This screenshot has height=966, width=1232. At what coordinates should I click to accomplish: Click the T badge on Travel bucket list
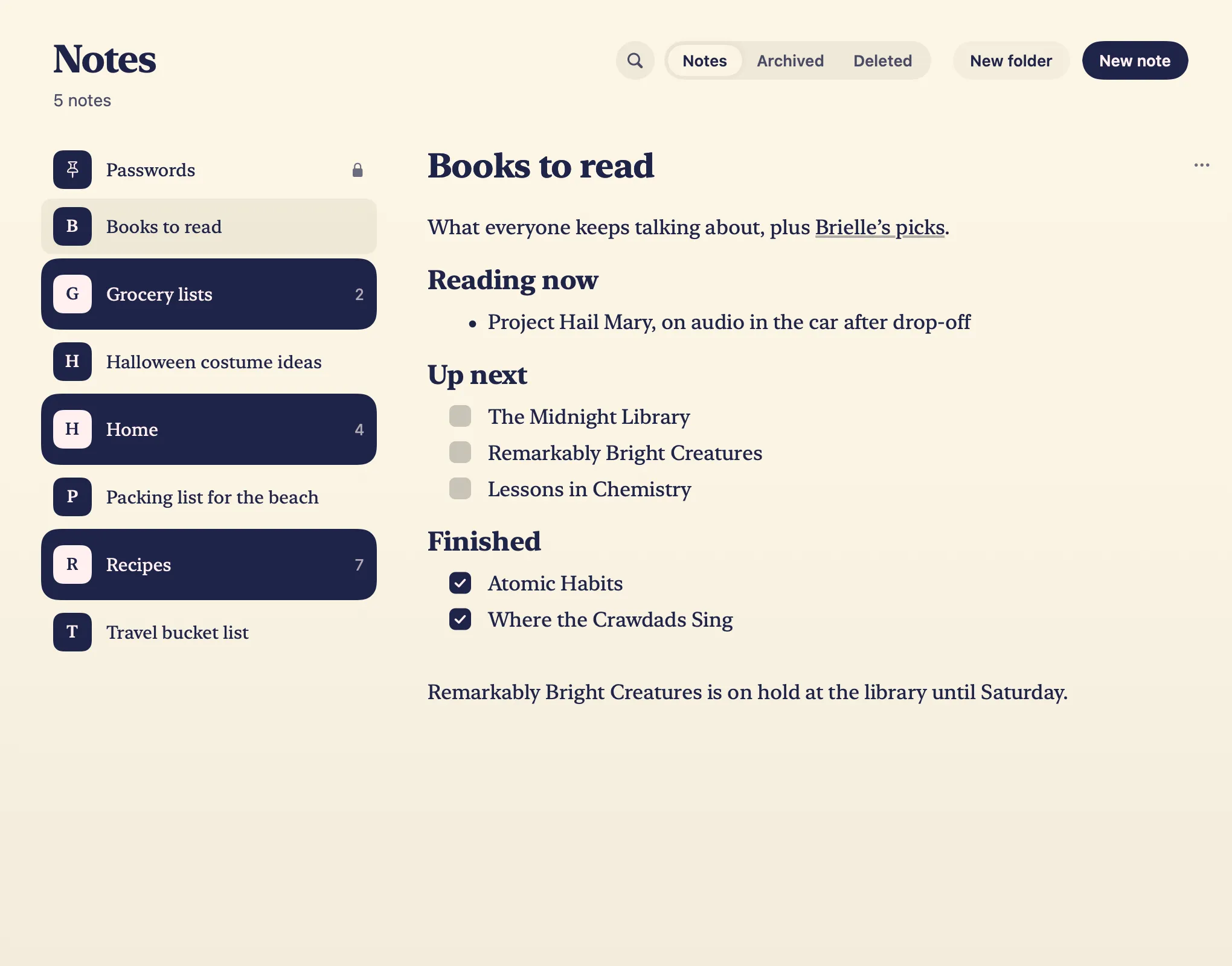(x=72, y=632)
